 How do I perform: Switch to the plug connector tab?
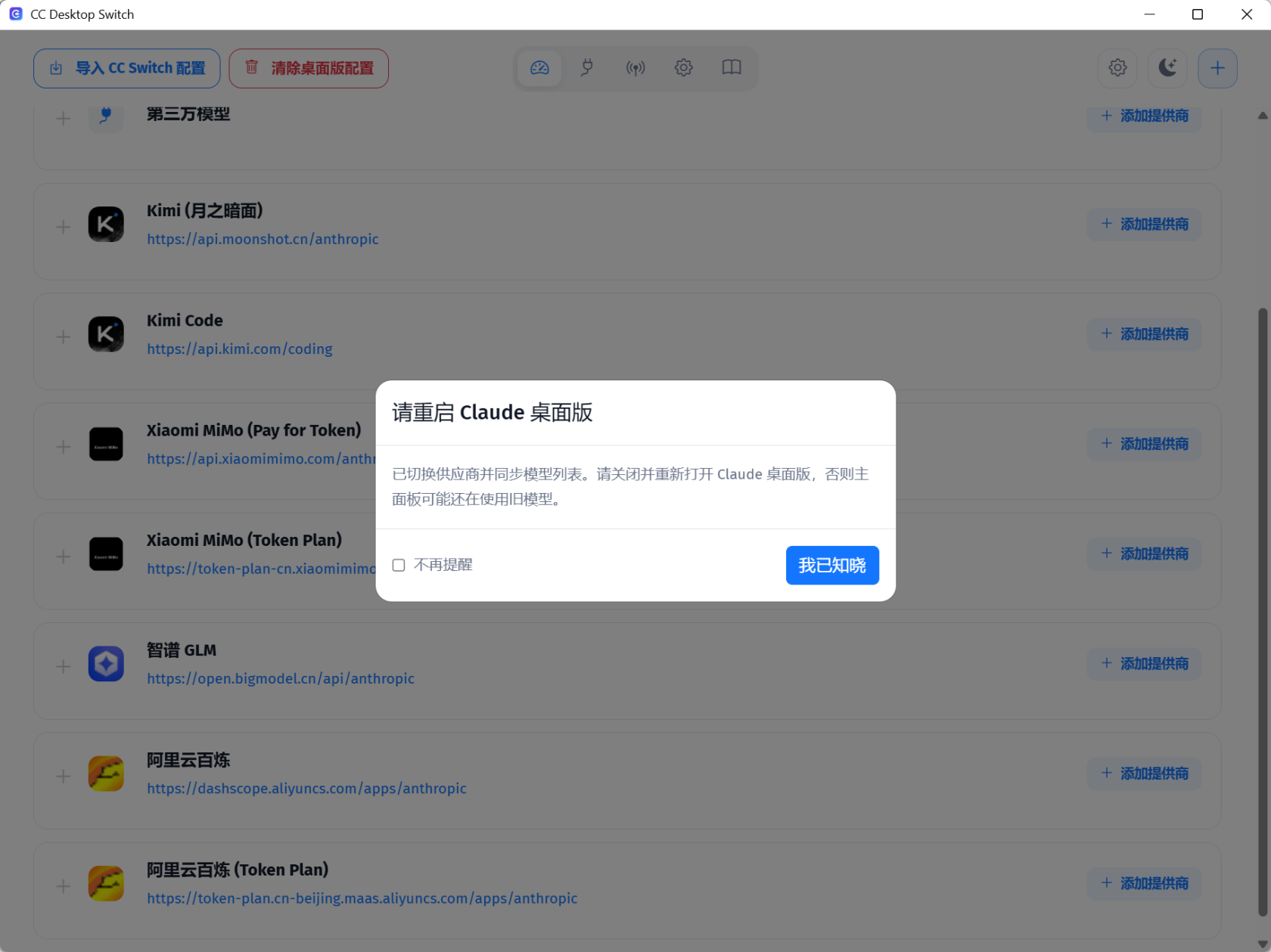[587, 68]
